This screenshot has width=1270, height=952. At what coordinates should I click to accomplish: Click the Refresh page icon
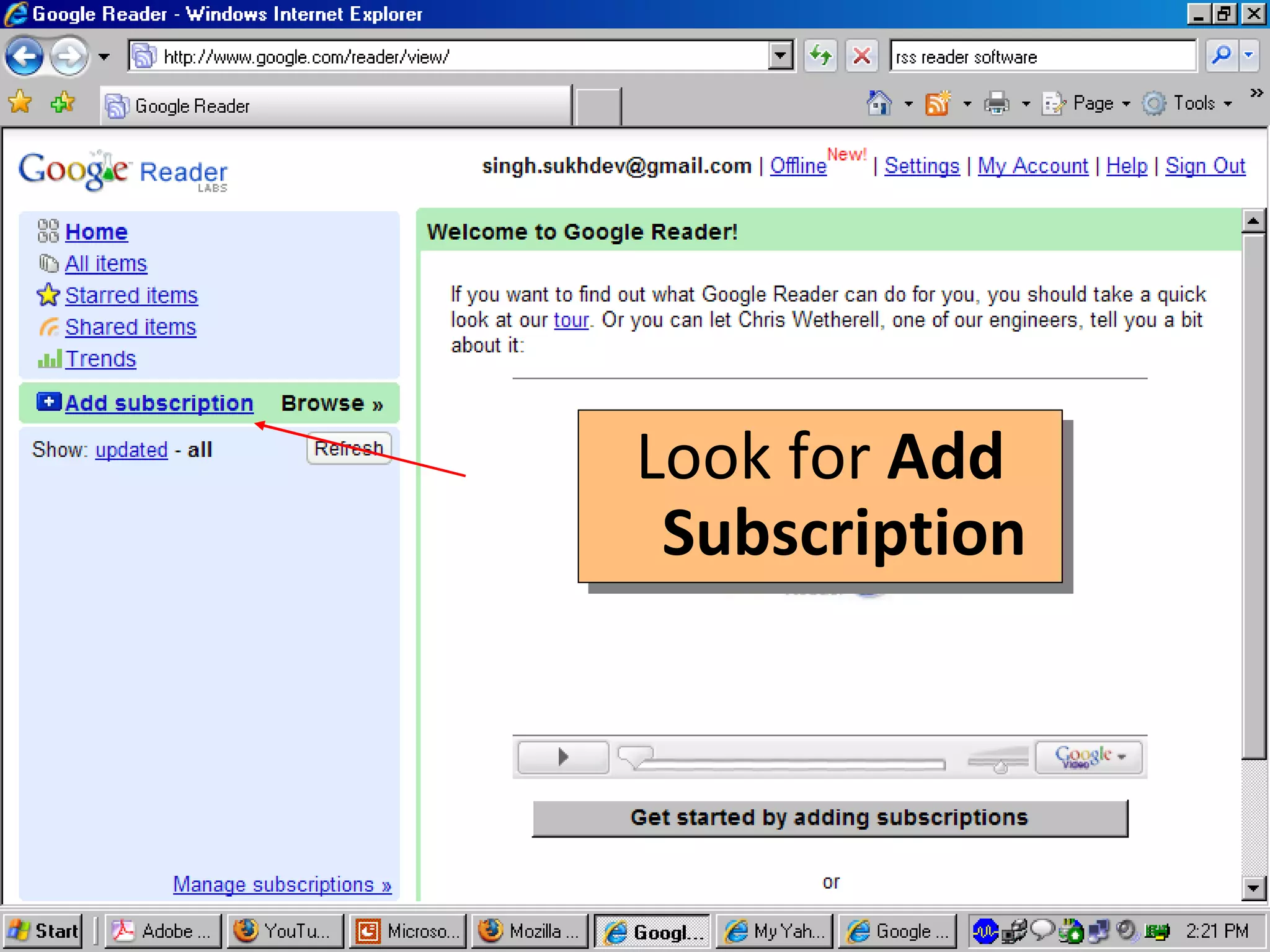(821, 56)
